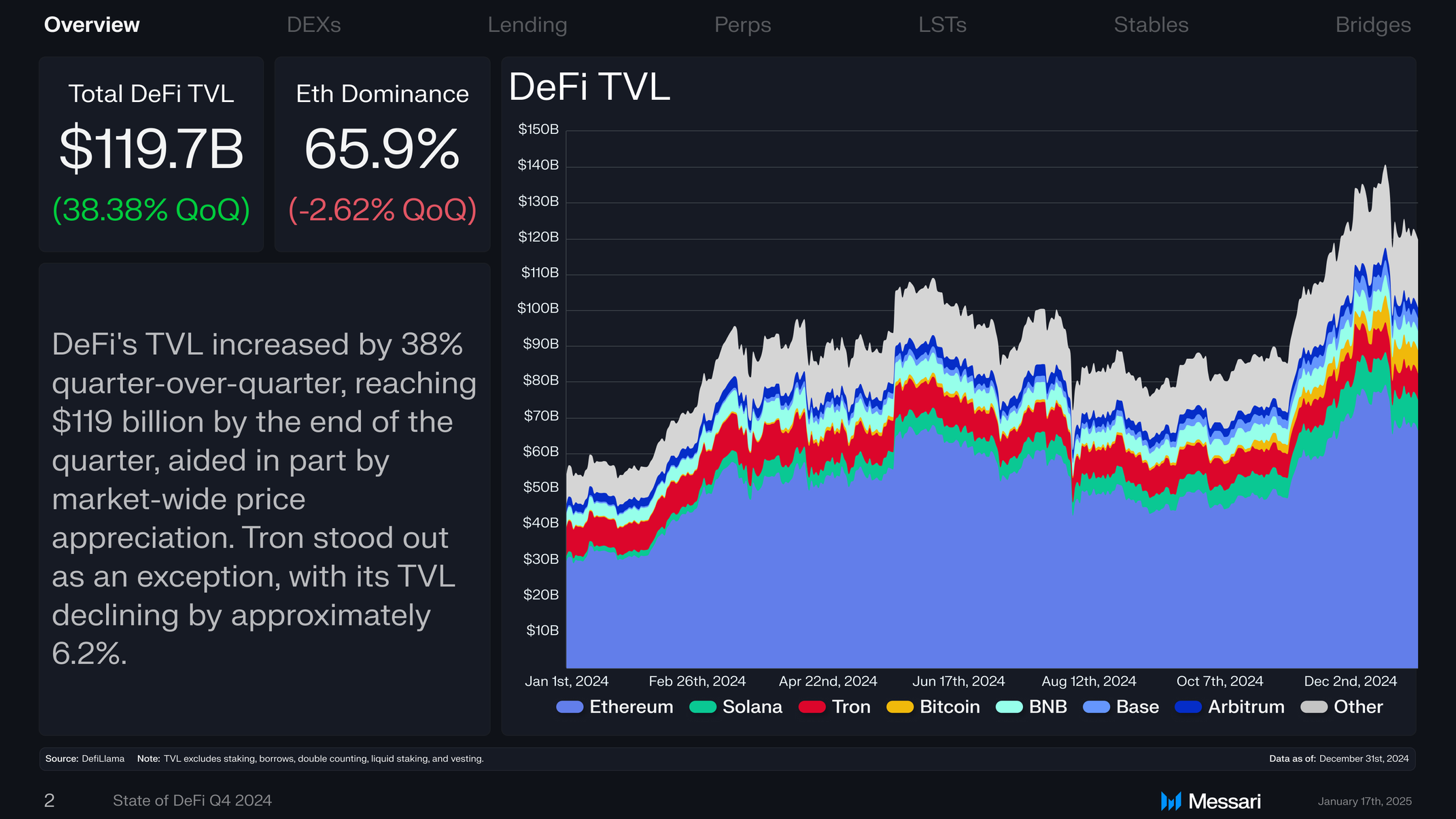The height and width of the screenshot is (819, 1456).
Task: Switch to the LSTs tab
Action: (x=942, y=25)
